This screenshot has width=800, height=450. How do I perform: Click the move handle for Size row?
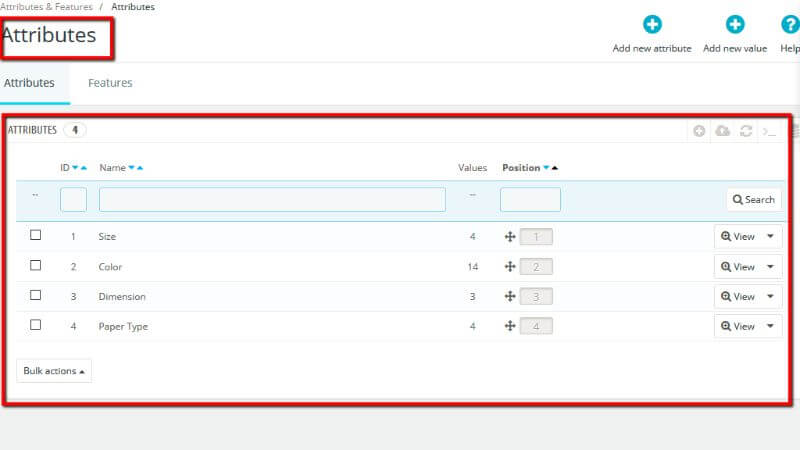point(510,237)
